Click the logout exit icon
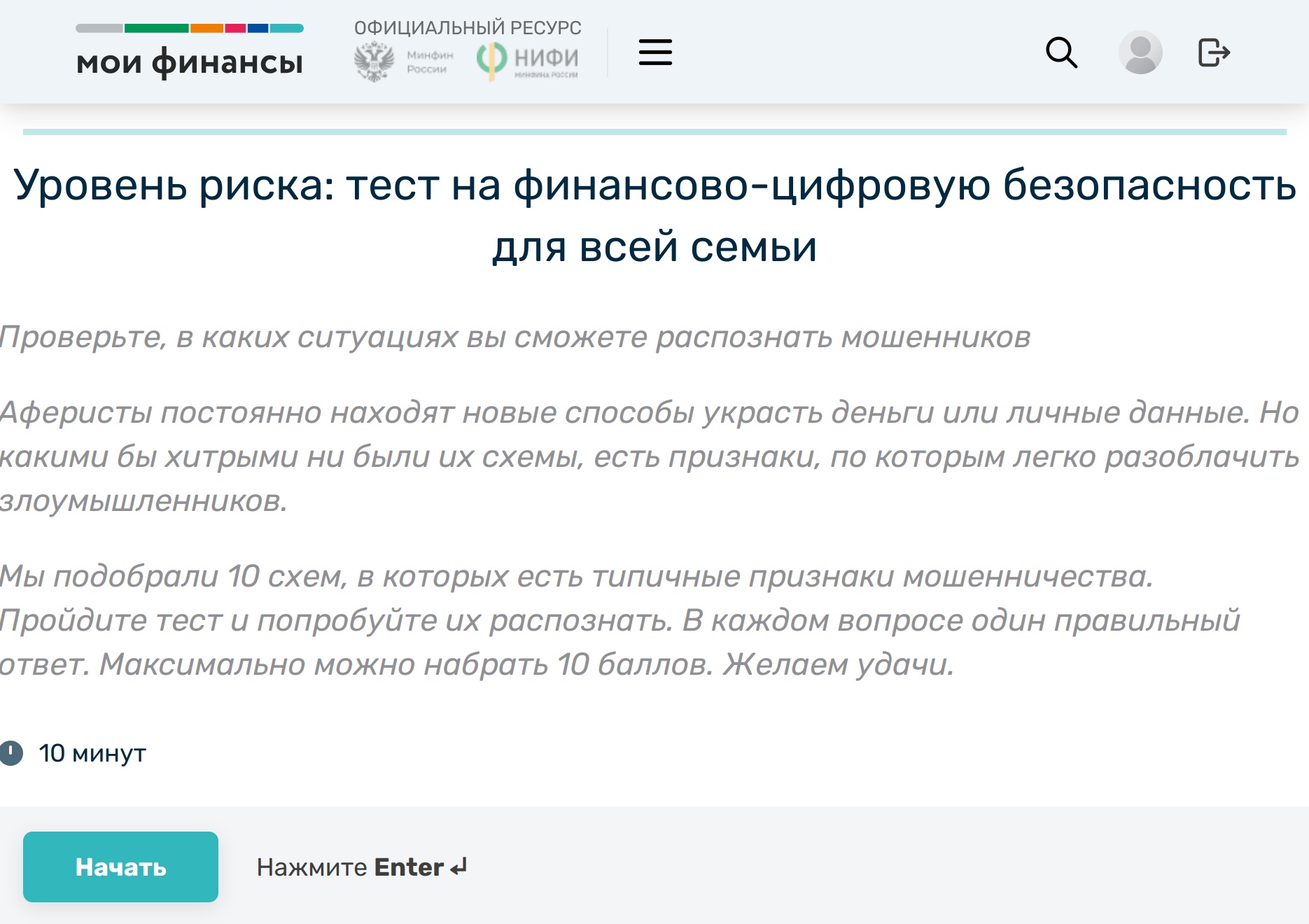This screenshot has height=924, width=1309. [1214, 52]
